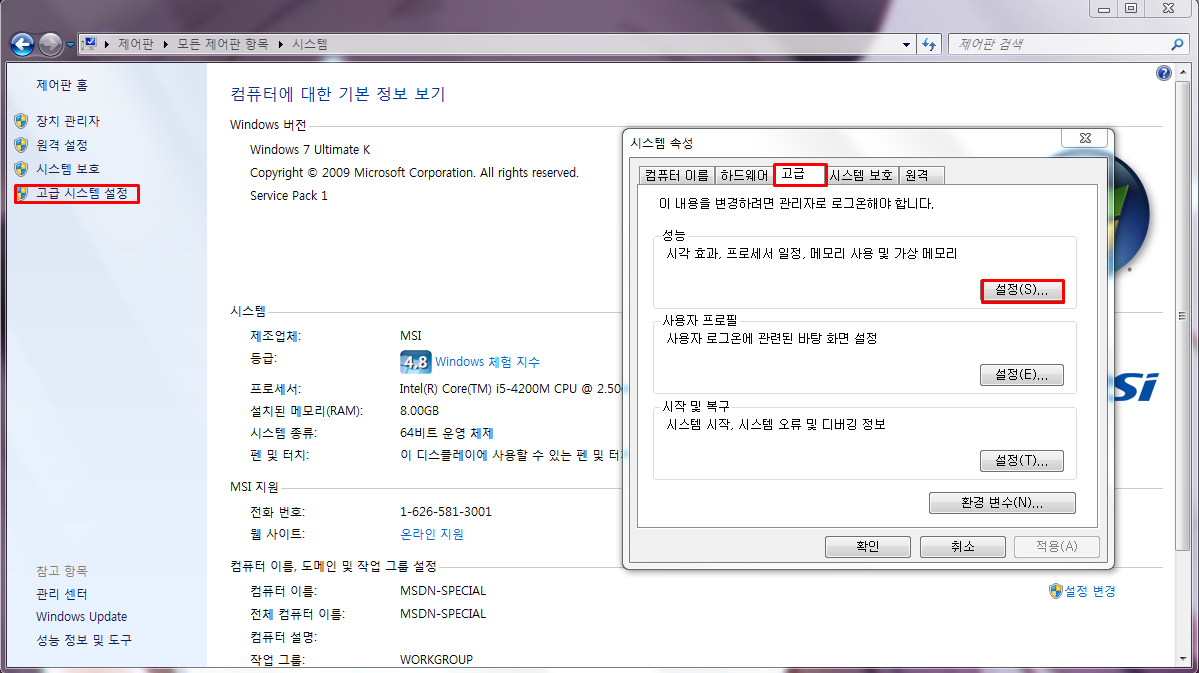Click the WORKGROUP value

point(437,659)
